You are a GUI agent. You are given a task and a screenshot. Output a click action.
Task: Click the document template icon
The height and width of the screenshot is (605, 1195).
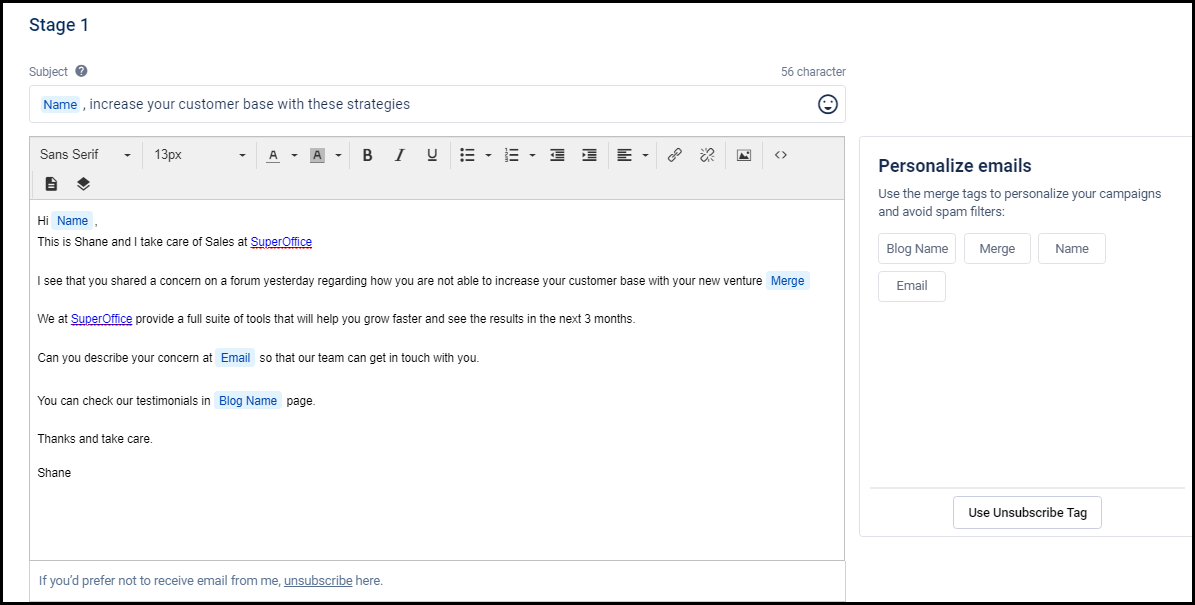point(52,184)
